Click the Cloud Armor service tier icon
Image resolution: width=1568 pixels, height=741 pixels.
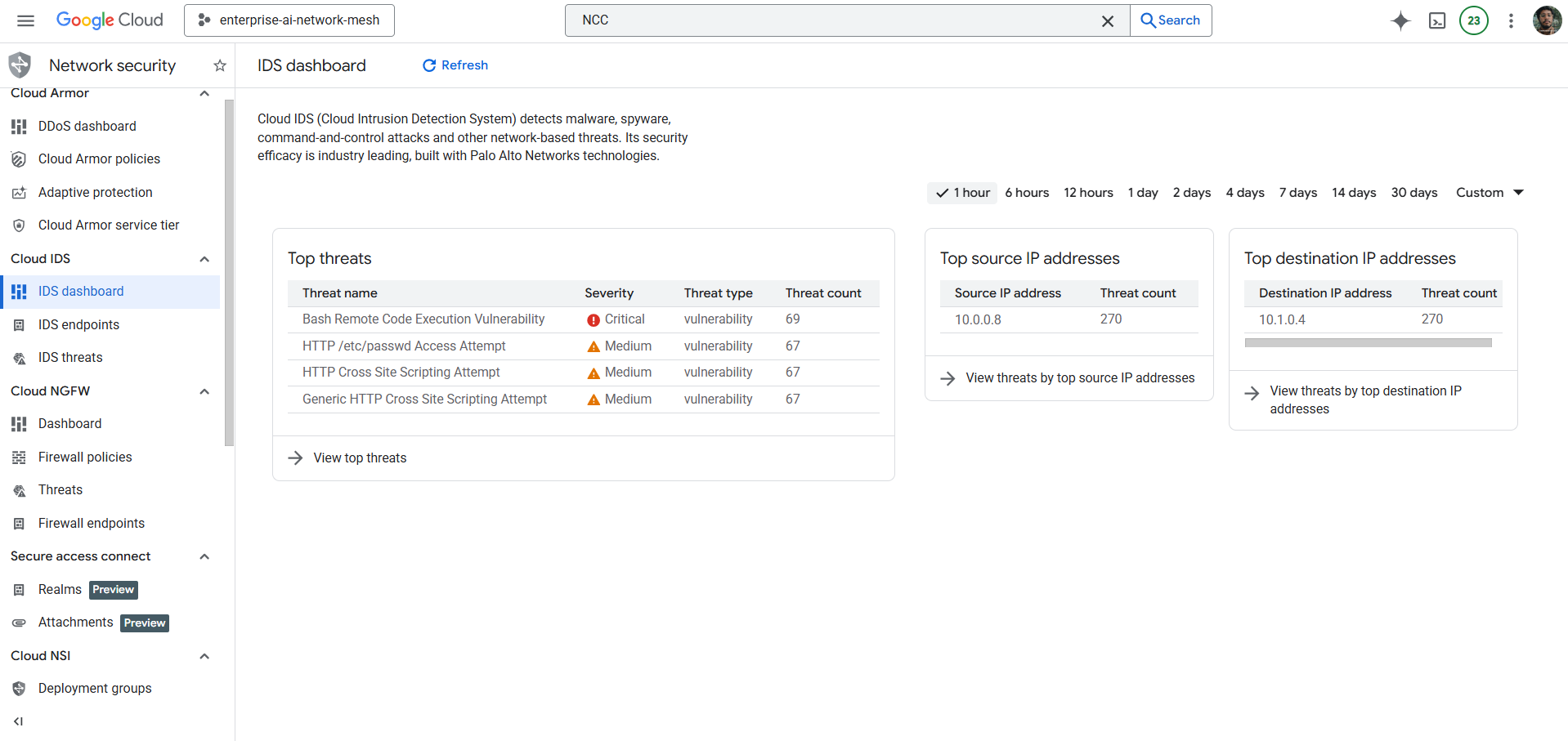(x=19, y=225)
